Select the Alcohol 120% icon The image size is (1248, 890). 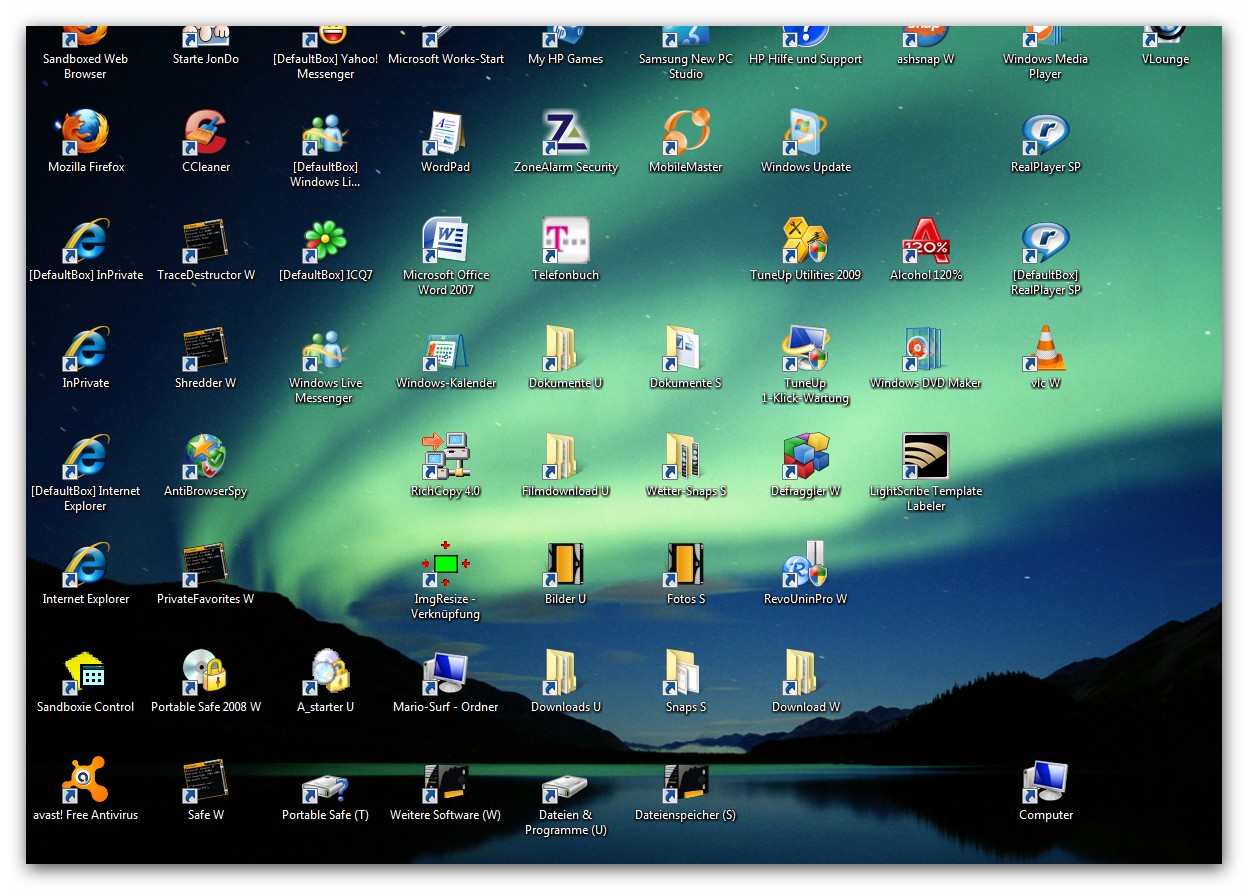point(925,242)
